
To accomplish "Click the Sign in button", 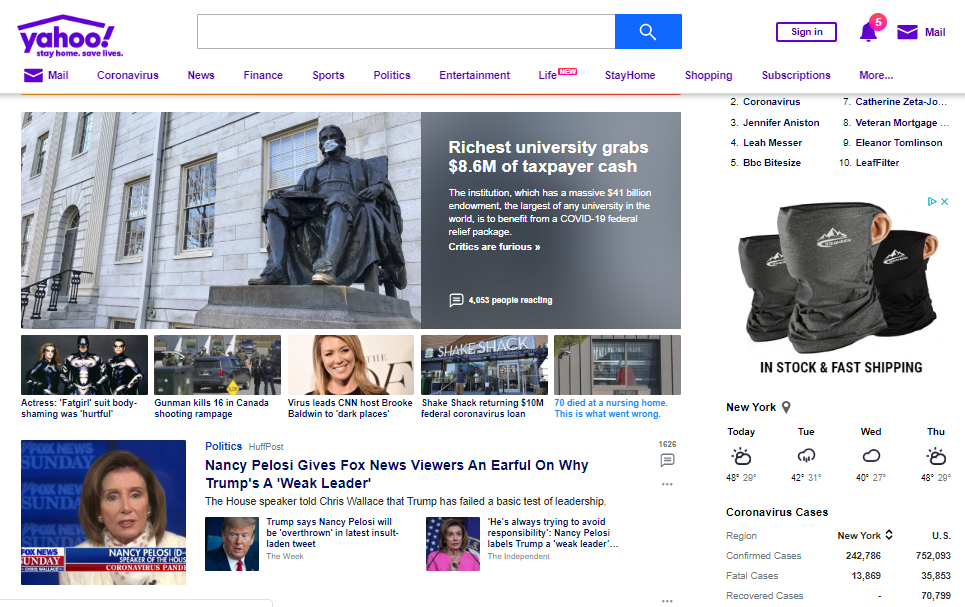I will (x=806, y=32).
